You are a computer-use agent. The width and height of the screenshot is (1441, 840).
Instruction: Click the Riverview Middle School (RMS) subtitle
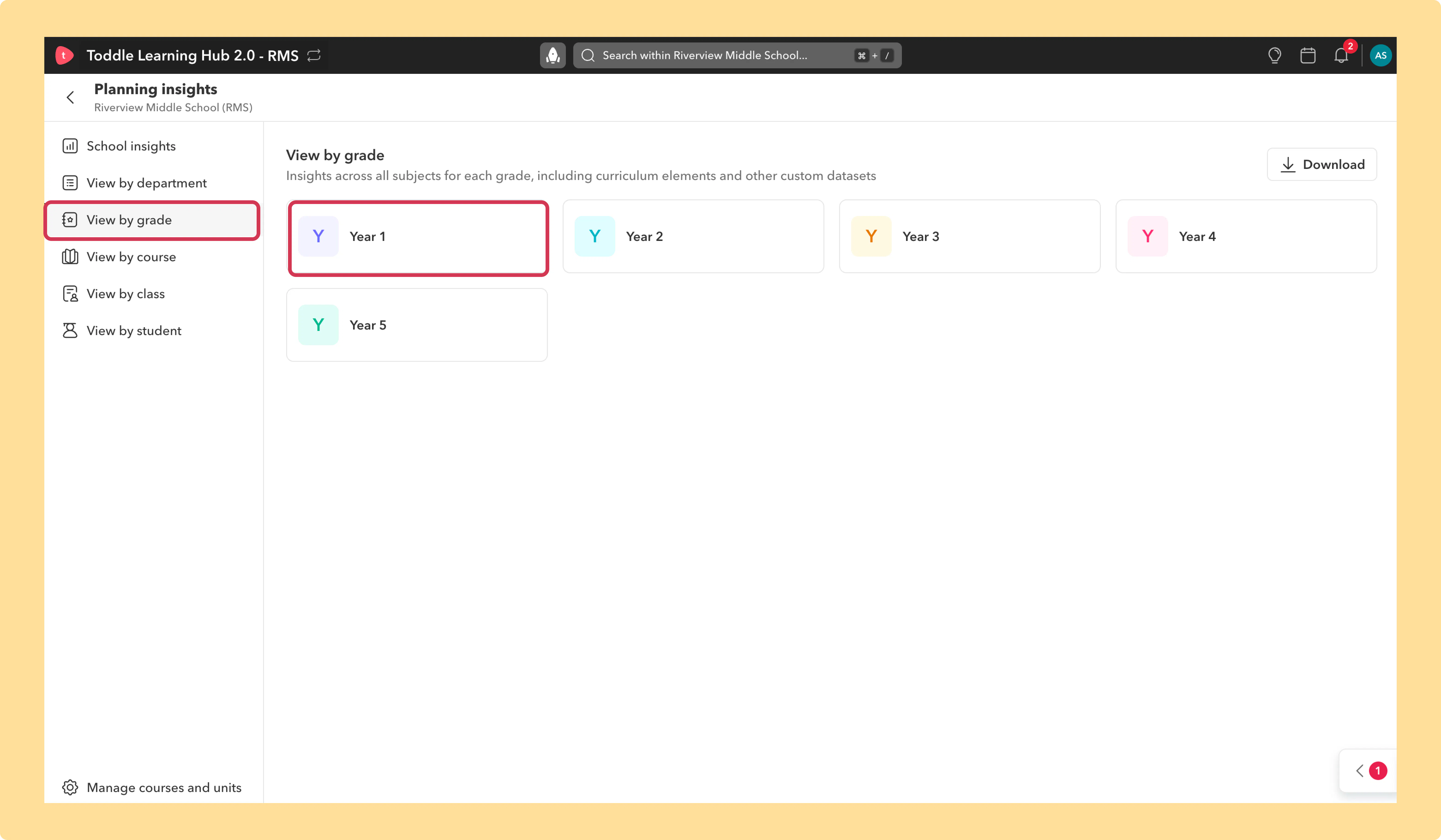tap(173, 108)
